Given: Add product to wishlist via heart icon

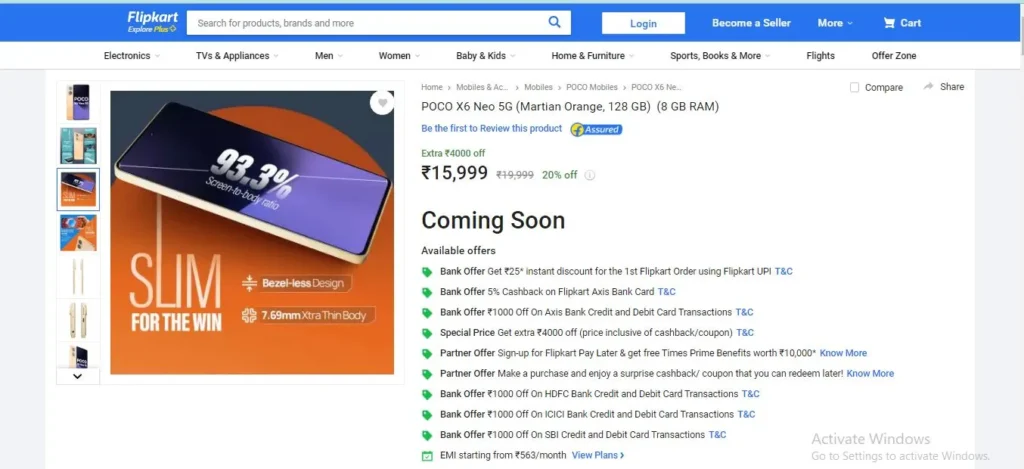Looking at the screenshot, I should [x=382, y=103].
